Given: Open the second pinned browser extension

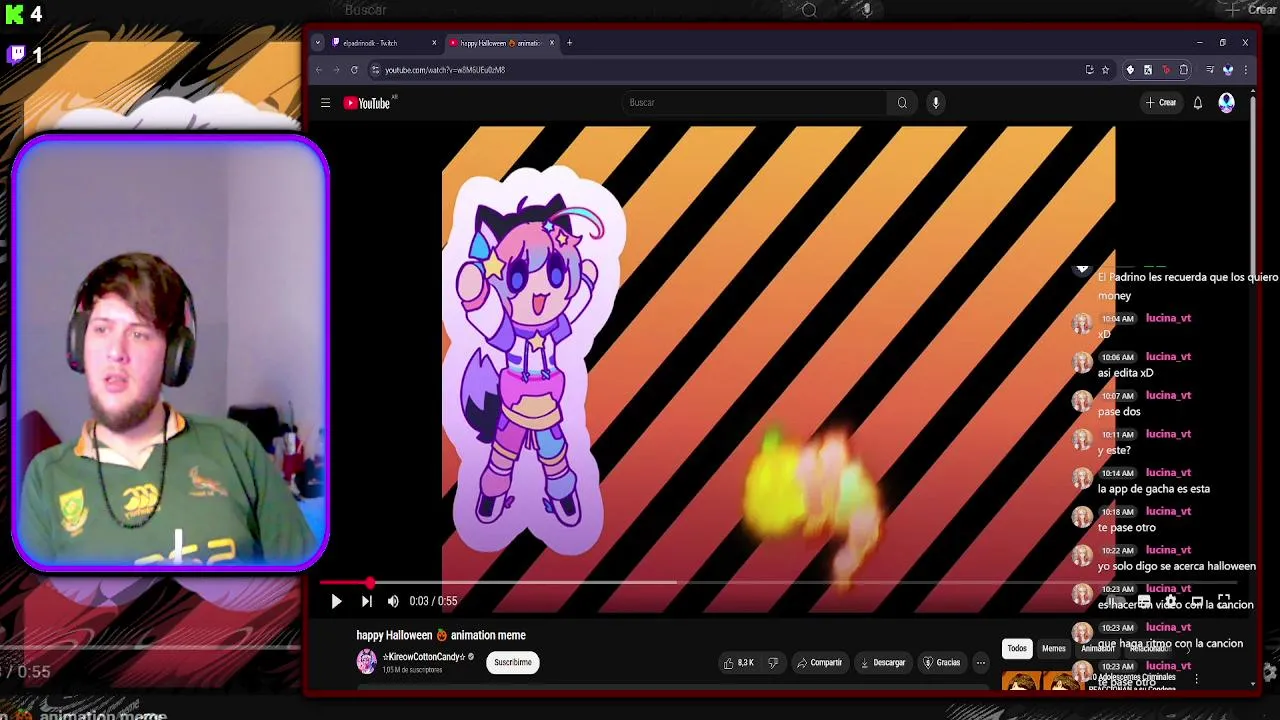Looking at the screenshot, I should [1148, 70].
